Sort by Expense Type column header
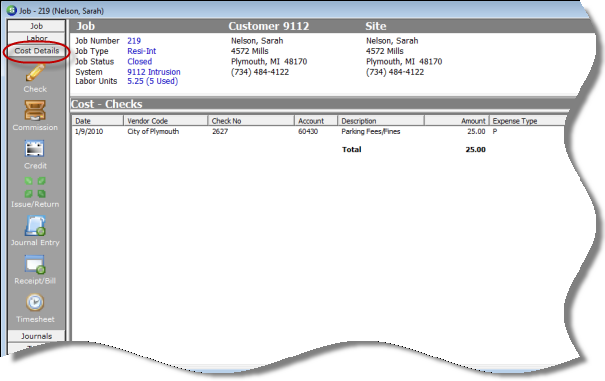 click(x=527, y=121)
